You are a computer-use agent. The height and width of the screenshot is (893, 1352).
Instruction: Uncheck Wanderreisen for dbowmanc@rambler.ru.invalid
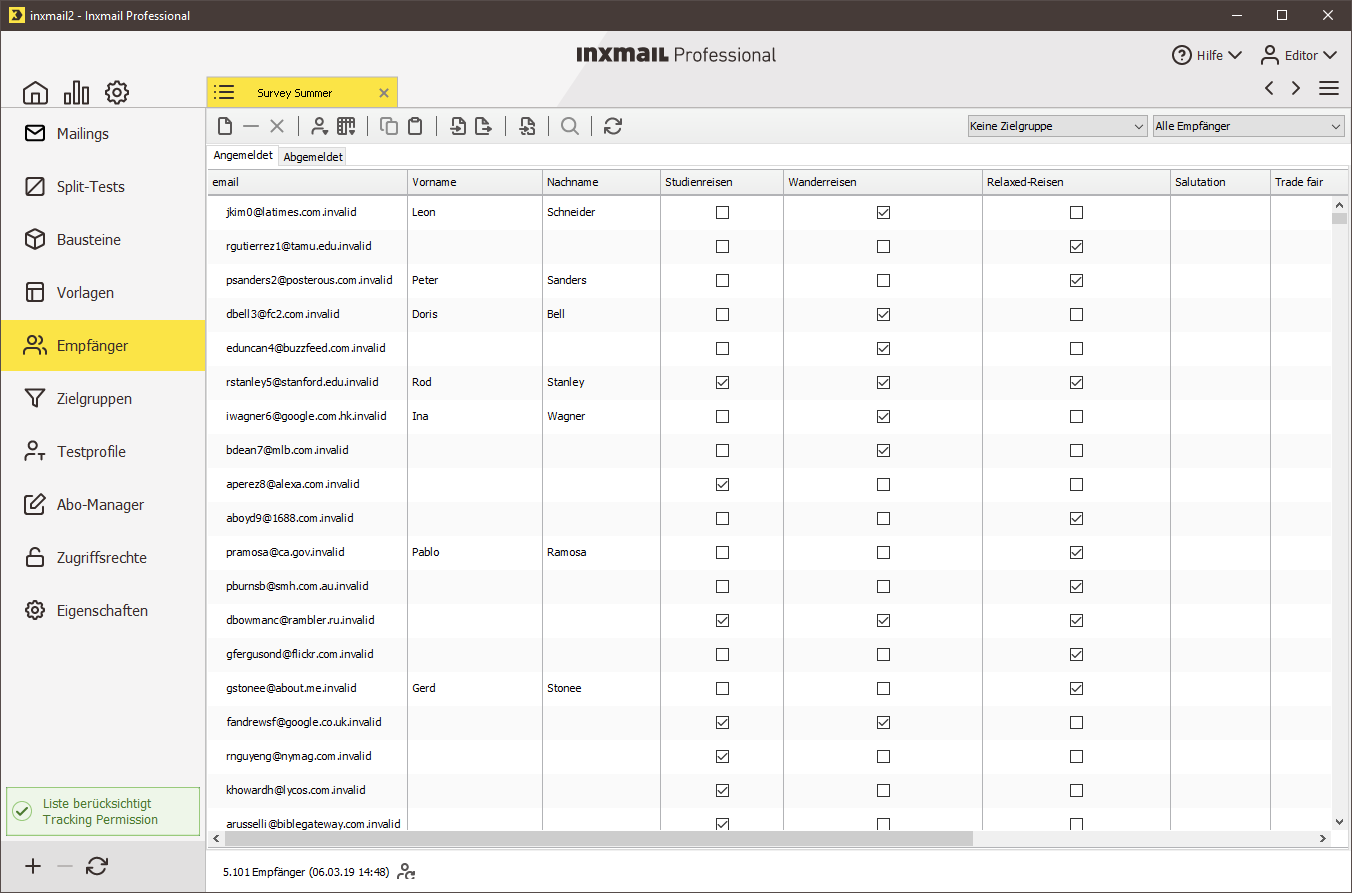[x=883, y=620]
